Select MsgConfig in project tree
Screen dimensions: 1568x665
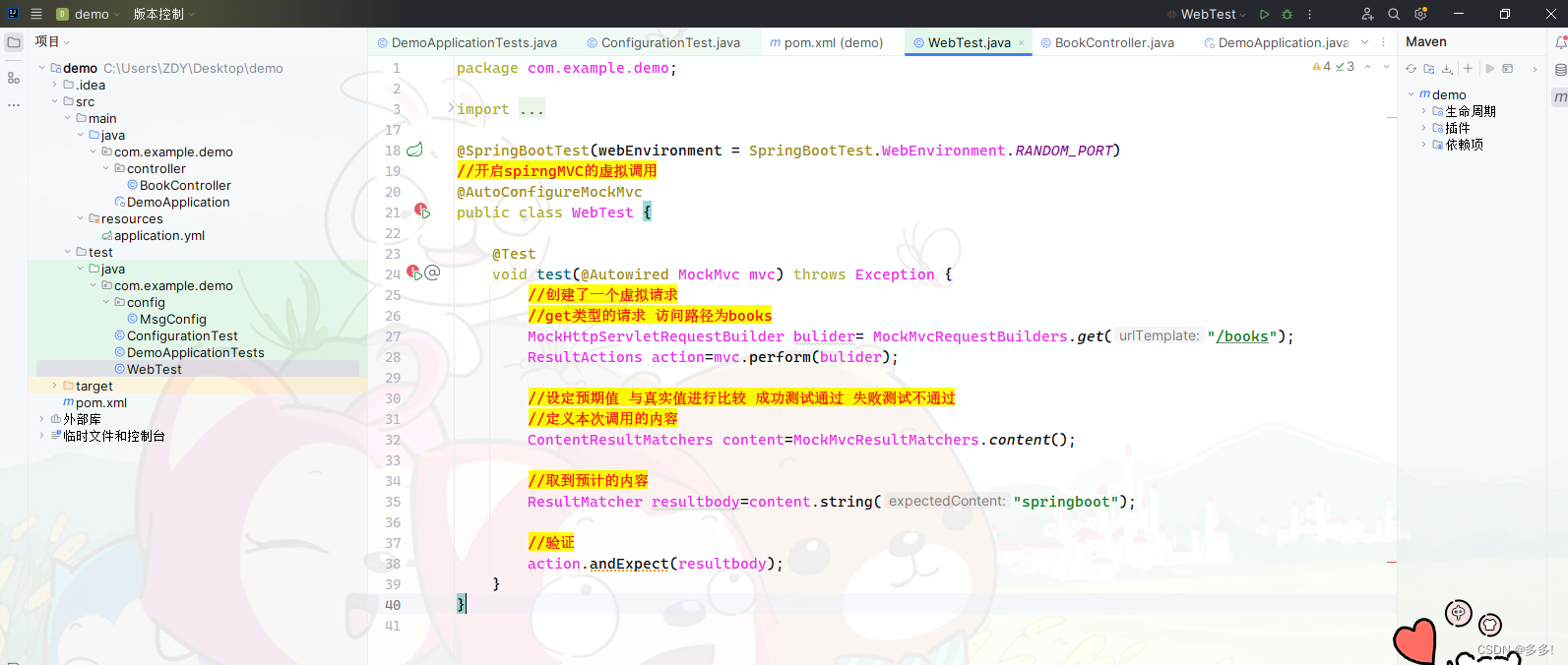point(173,319)
